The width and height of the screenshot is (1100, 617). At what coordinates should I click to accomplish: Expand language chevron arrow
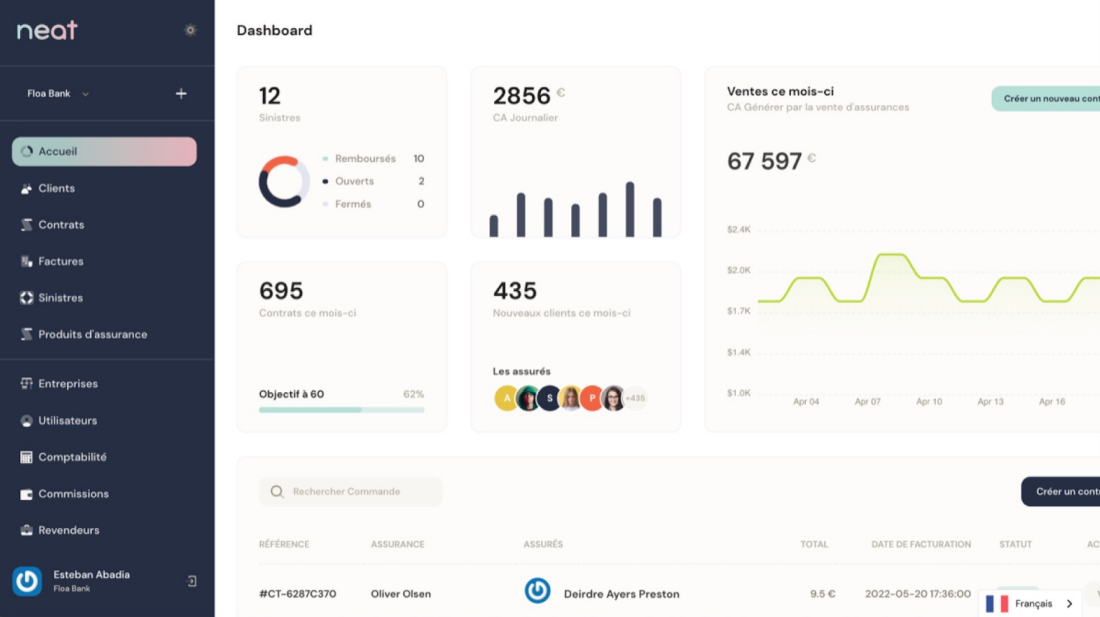point(1069,604)
